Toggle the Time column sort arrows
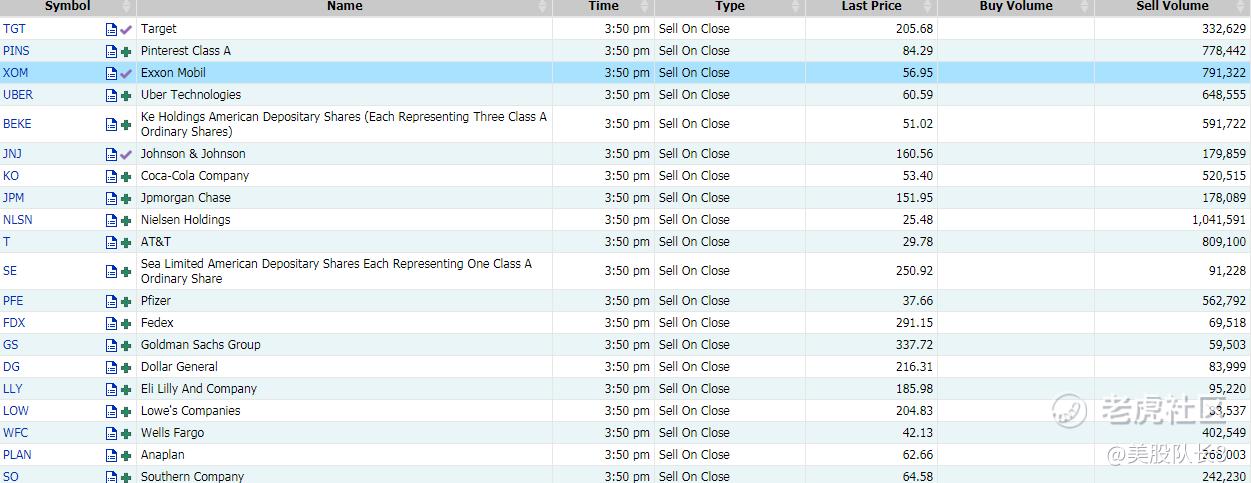 pos(645,6)
